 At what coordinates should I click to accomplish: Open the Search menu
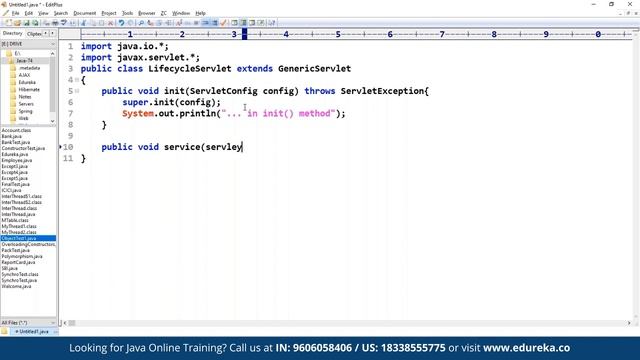tap(61, 13)
